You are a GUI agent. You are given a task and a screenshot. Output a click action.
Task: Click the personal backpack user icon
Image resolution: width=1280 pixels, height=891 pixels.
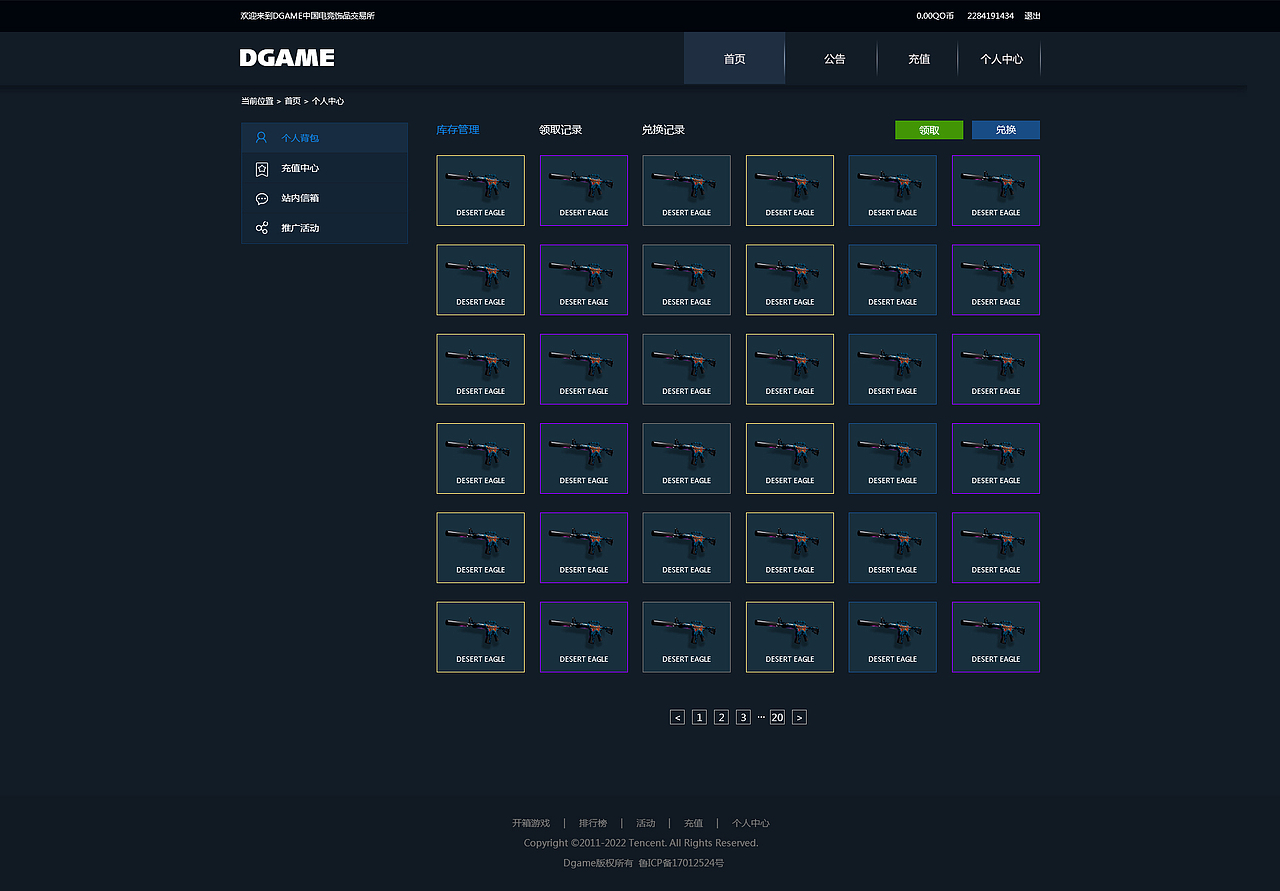(261, 138)
